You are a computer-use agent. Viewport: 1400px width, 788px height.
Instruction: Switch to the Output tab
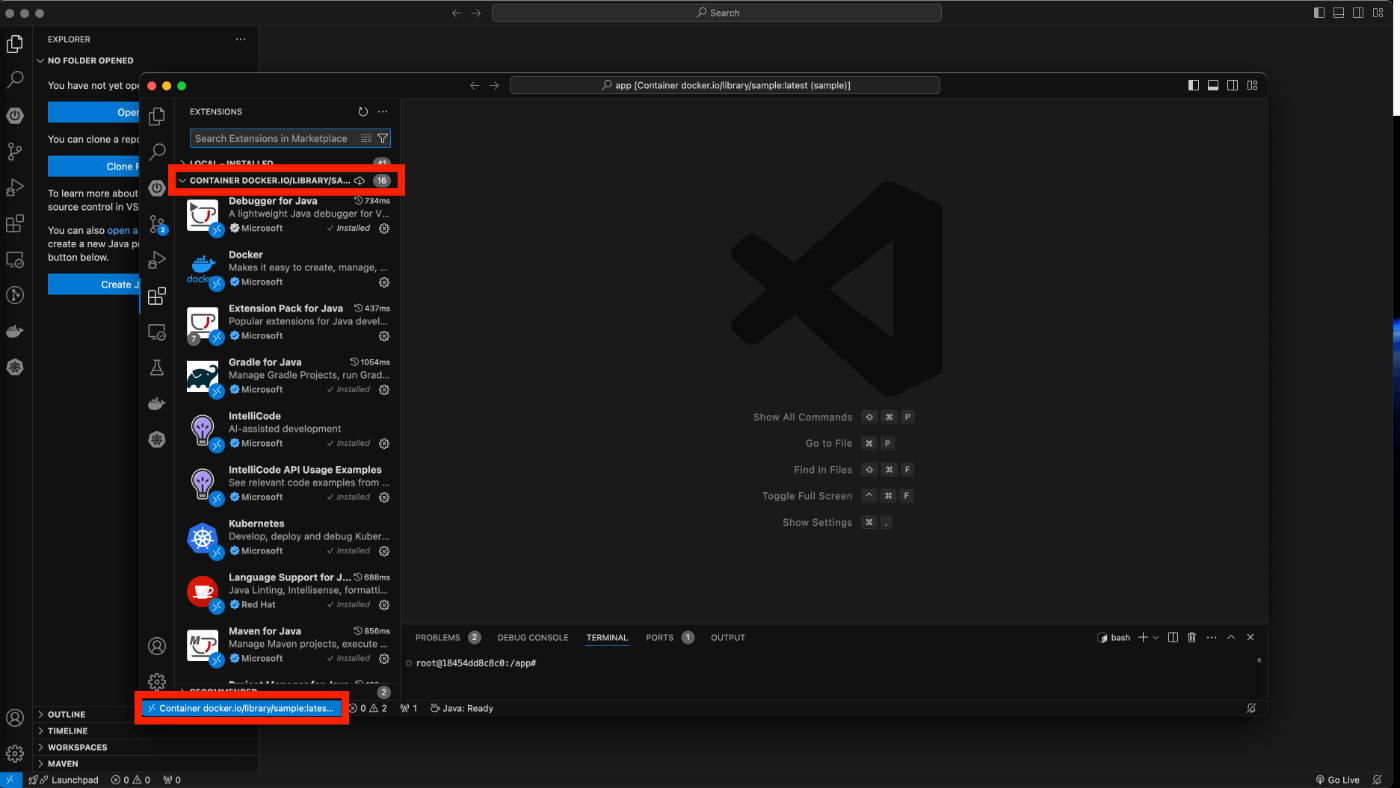(728, 637)
